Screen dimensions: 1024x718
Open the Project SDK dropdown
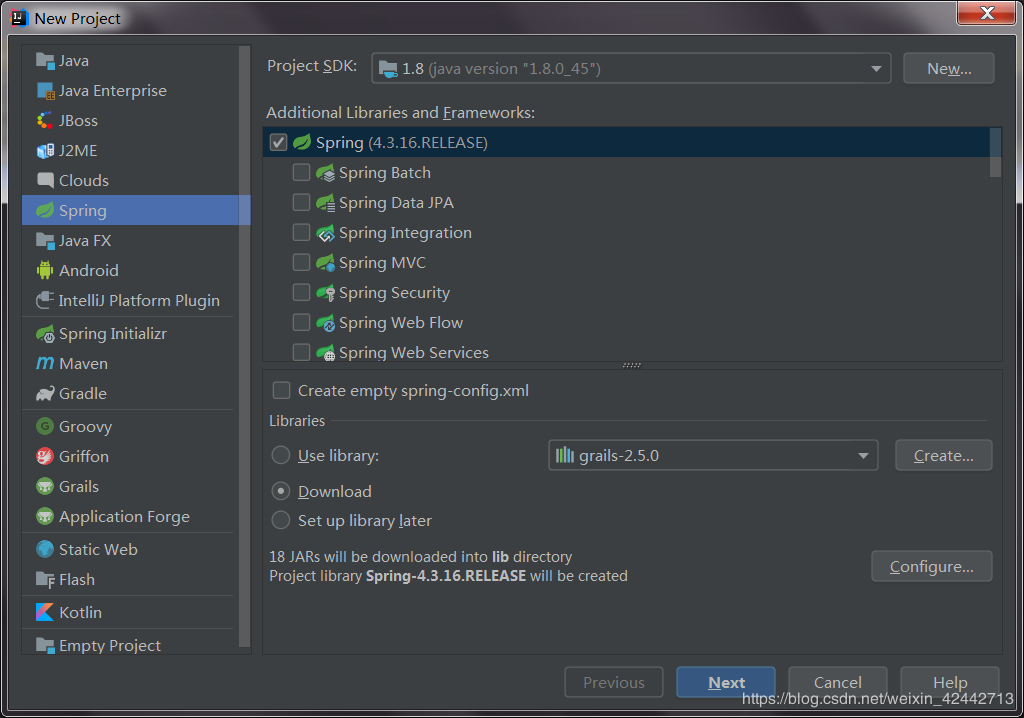click(x=631, y=69)
